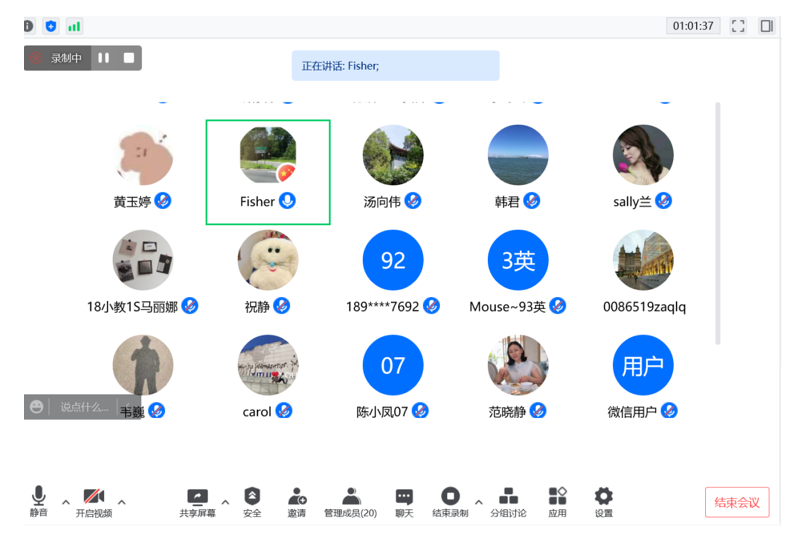
Task: Open the share screen tool
Action: coord(197,502)
